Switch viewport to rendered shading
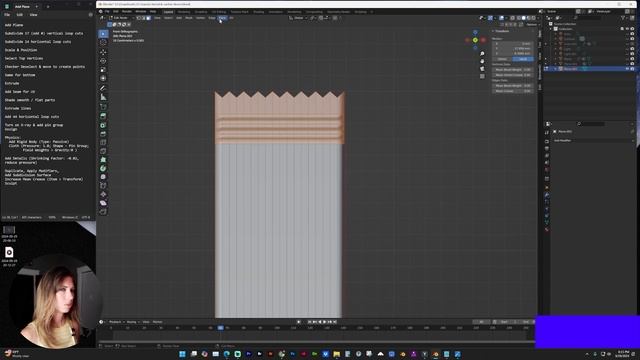640x360 pixels. [x=533, y=18]
